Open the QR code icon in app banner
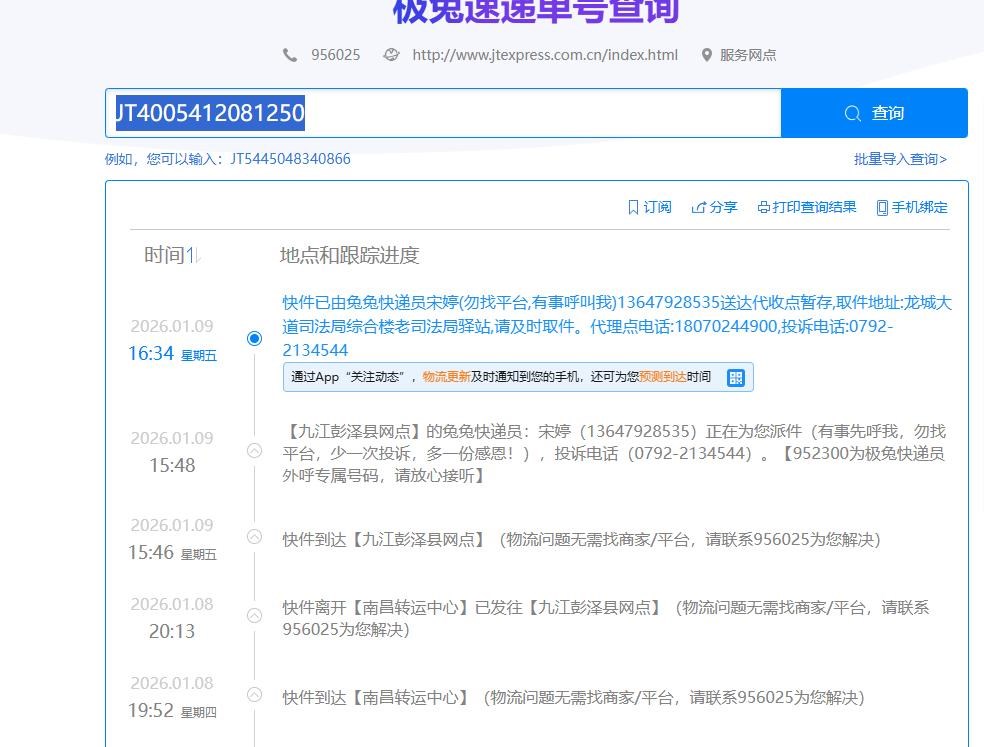The image size is (984, 747). (736, 377)
